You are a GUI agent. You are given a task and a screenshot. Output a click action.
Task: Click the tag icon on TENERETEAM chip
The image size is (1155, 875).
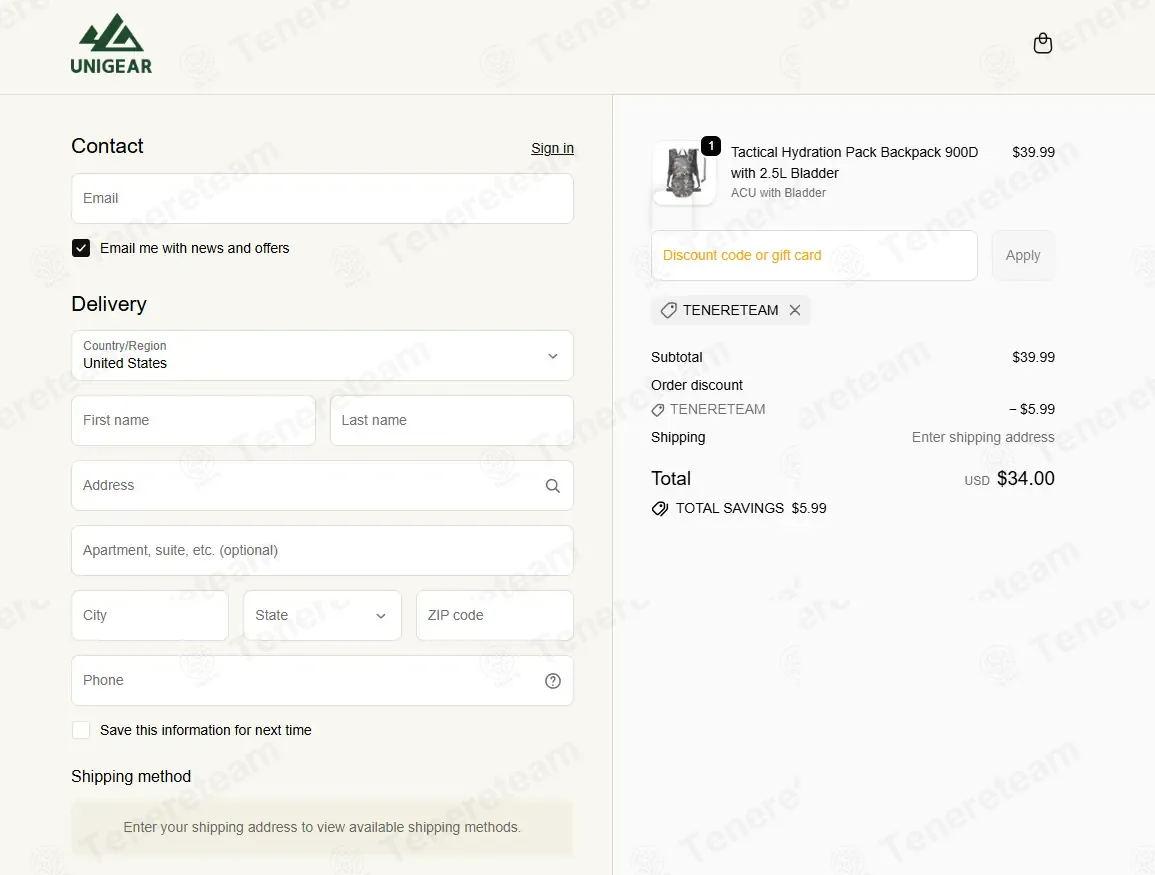coord(668,310)
